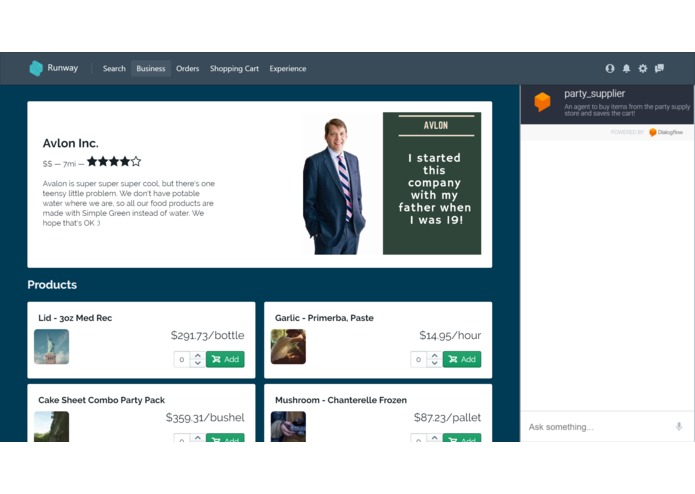The height and width of the screenshot is (494, 695).
Task: Open the notifications bell icon
Action: pyautogui.click(x=626, y=68)
